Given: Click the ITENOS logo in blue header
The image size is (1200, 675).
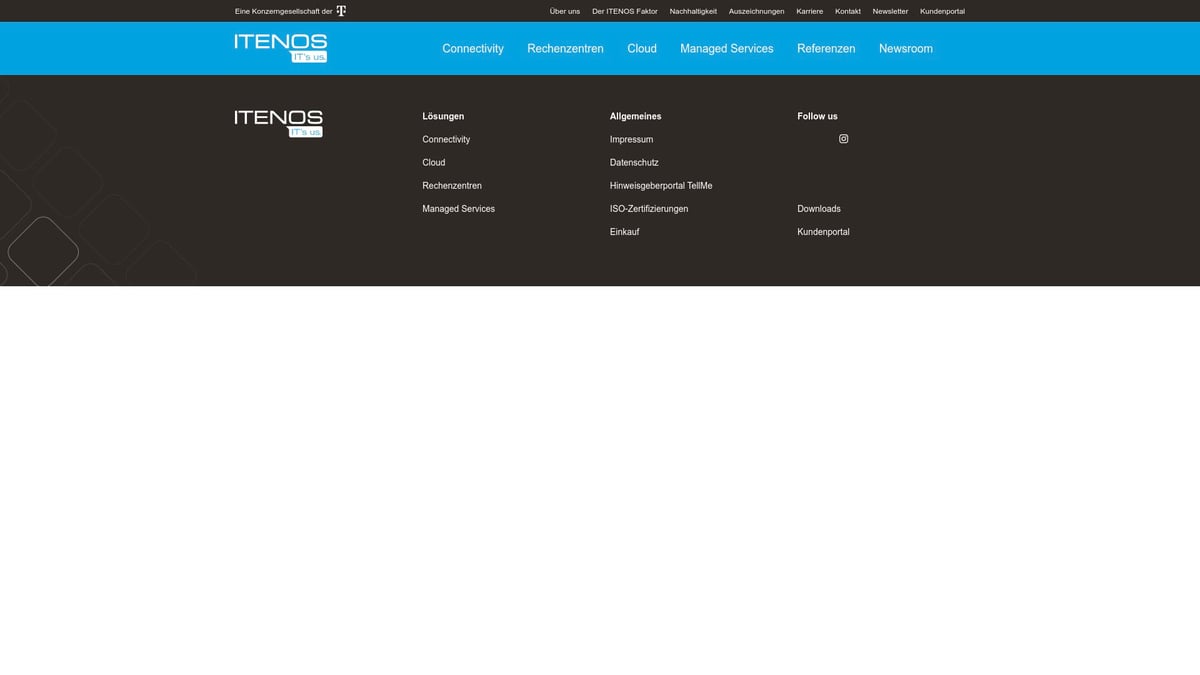Looking at the screenshot, I should 281,48.
